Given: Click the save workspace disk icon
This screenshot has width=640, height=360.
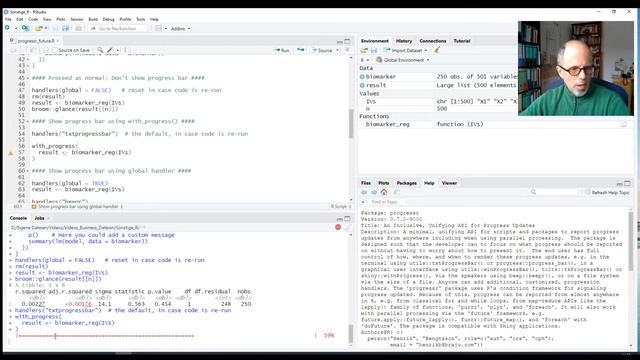Looking at the screenshot, I should (374, 50).
